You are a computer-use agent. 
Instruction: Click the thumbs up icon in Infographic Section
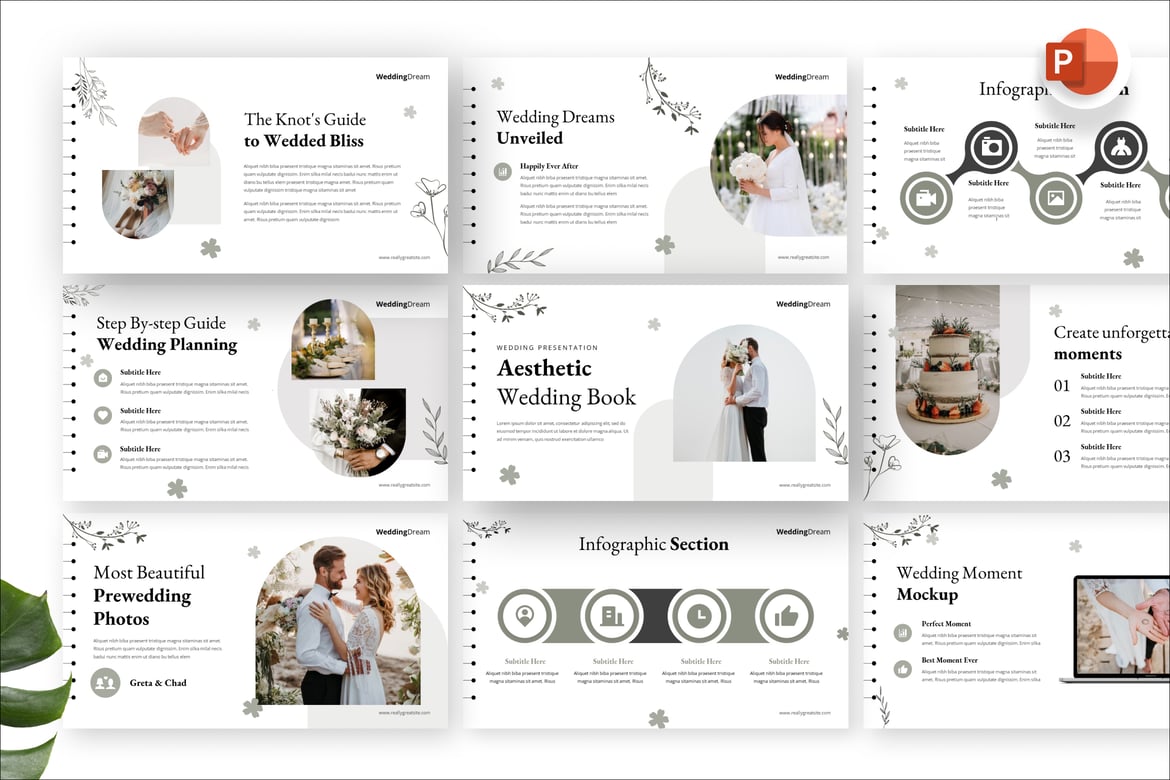click(x=786, y=616)
